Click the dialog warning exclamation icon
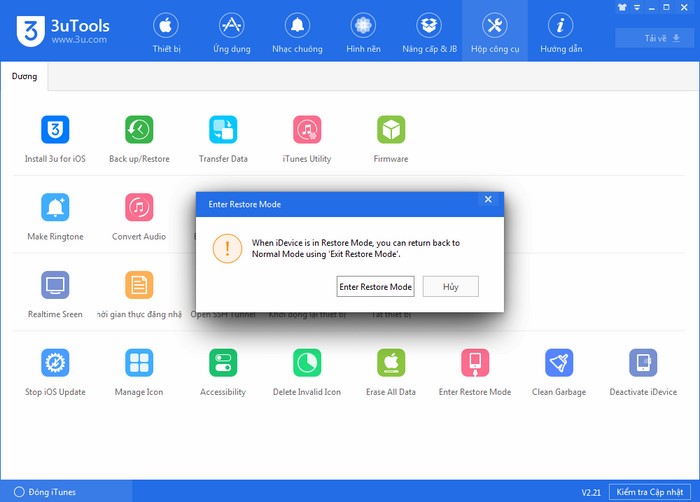The height and width of the screenshot is (502, 700). click(227, 248)
